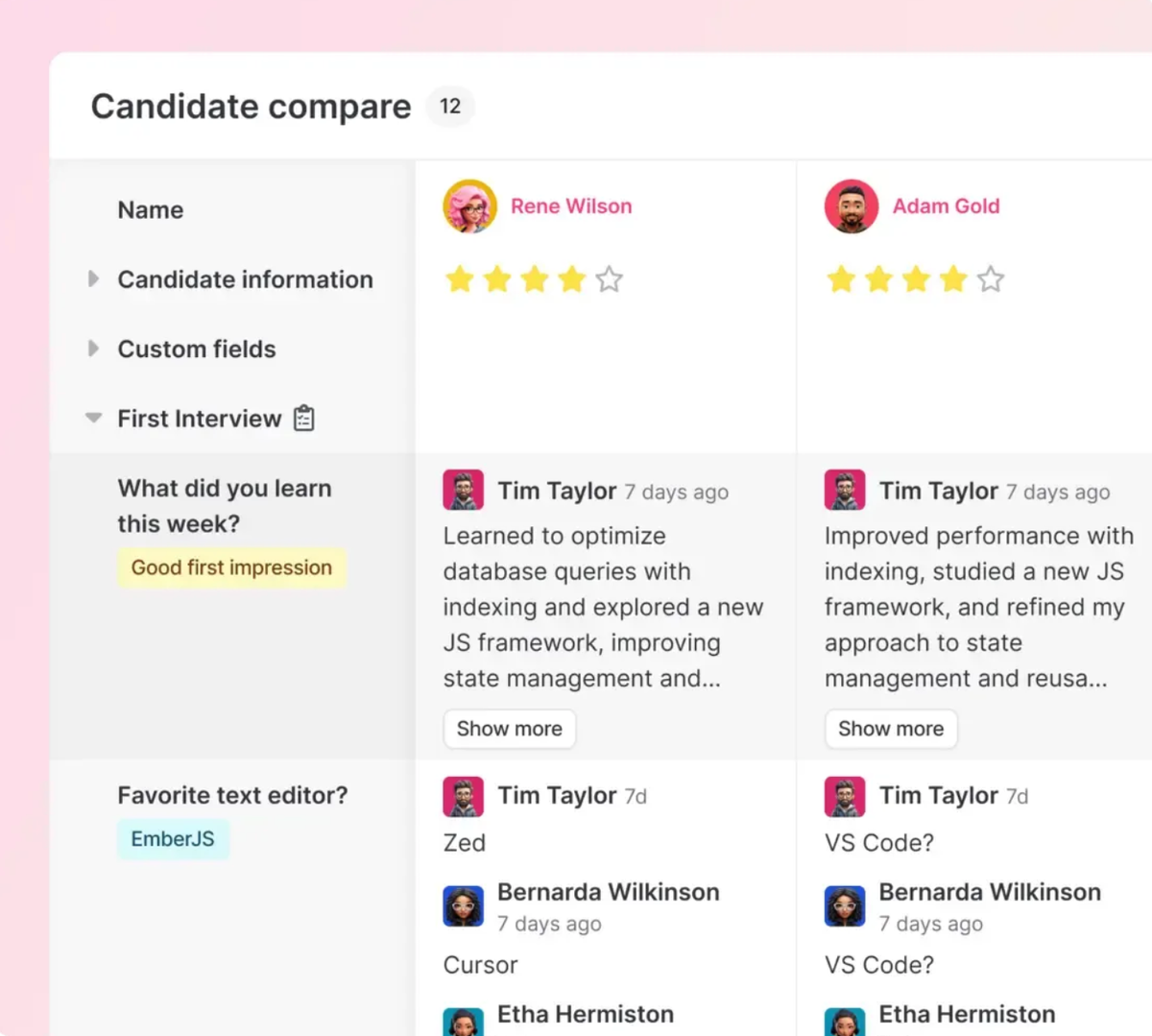Expand the Custom fields section
The width and height of the screenshot is (1152, 1036).
93,349
